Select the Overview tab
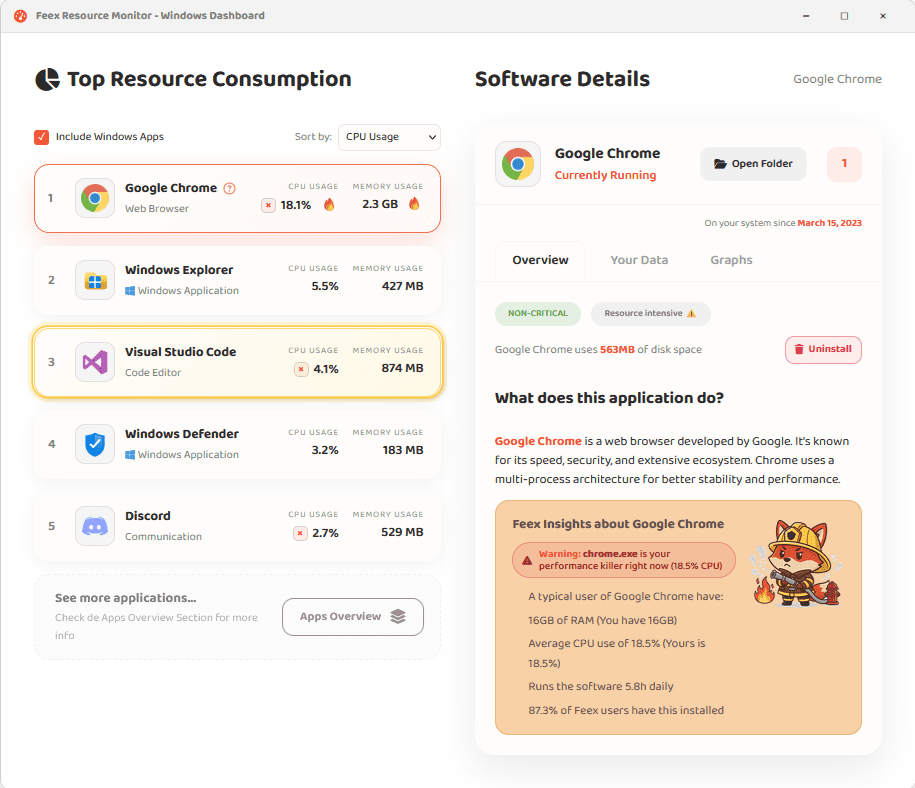915x788 pixels. tap(540, 260)
